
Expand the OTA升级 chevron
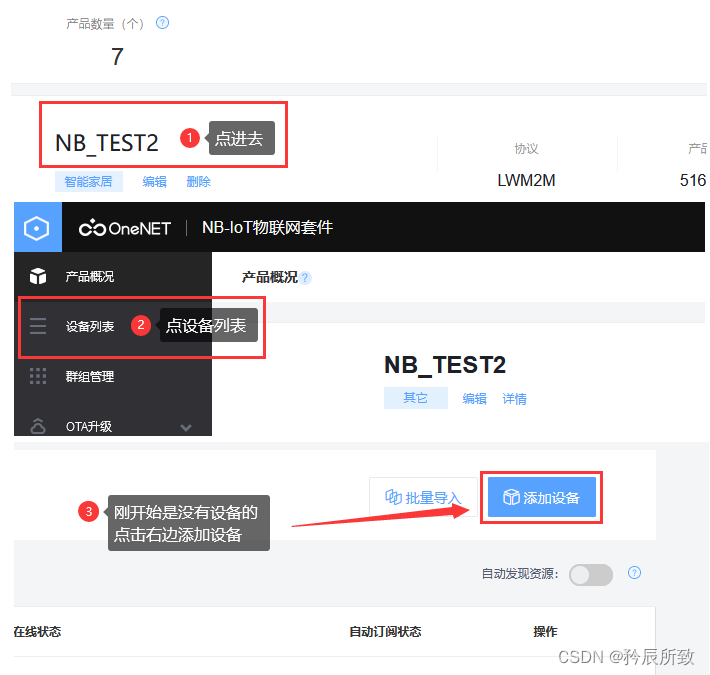[186, 427]
